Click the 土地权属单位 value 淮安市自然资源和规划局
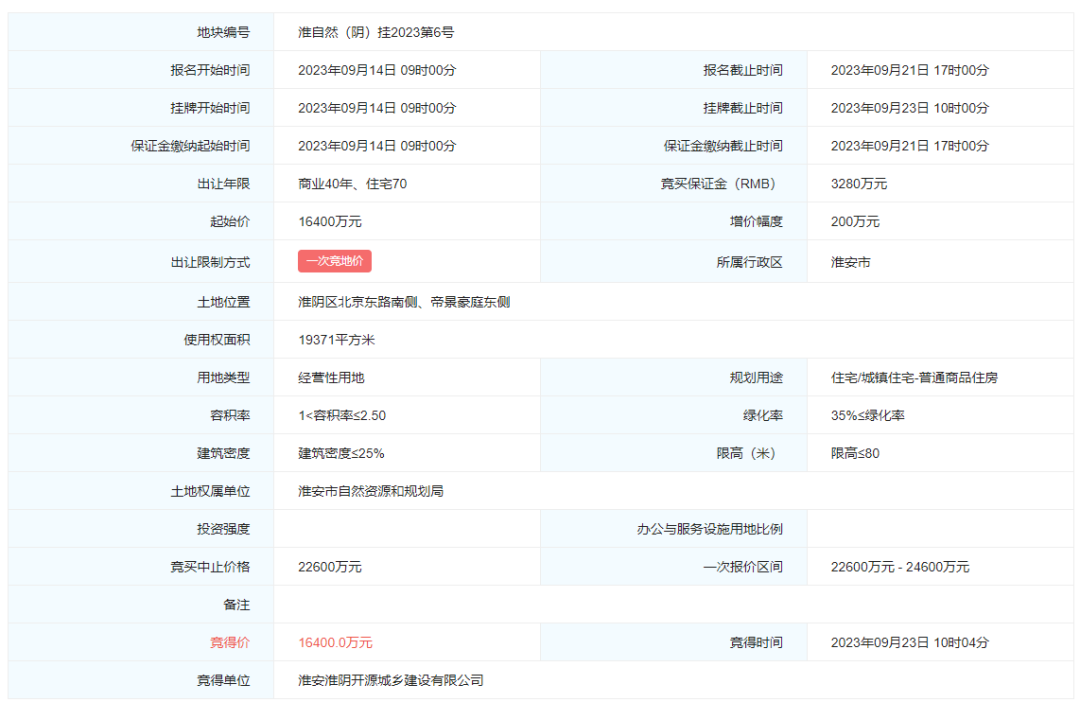 point(370,492)
